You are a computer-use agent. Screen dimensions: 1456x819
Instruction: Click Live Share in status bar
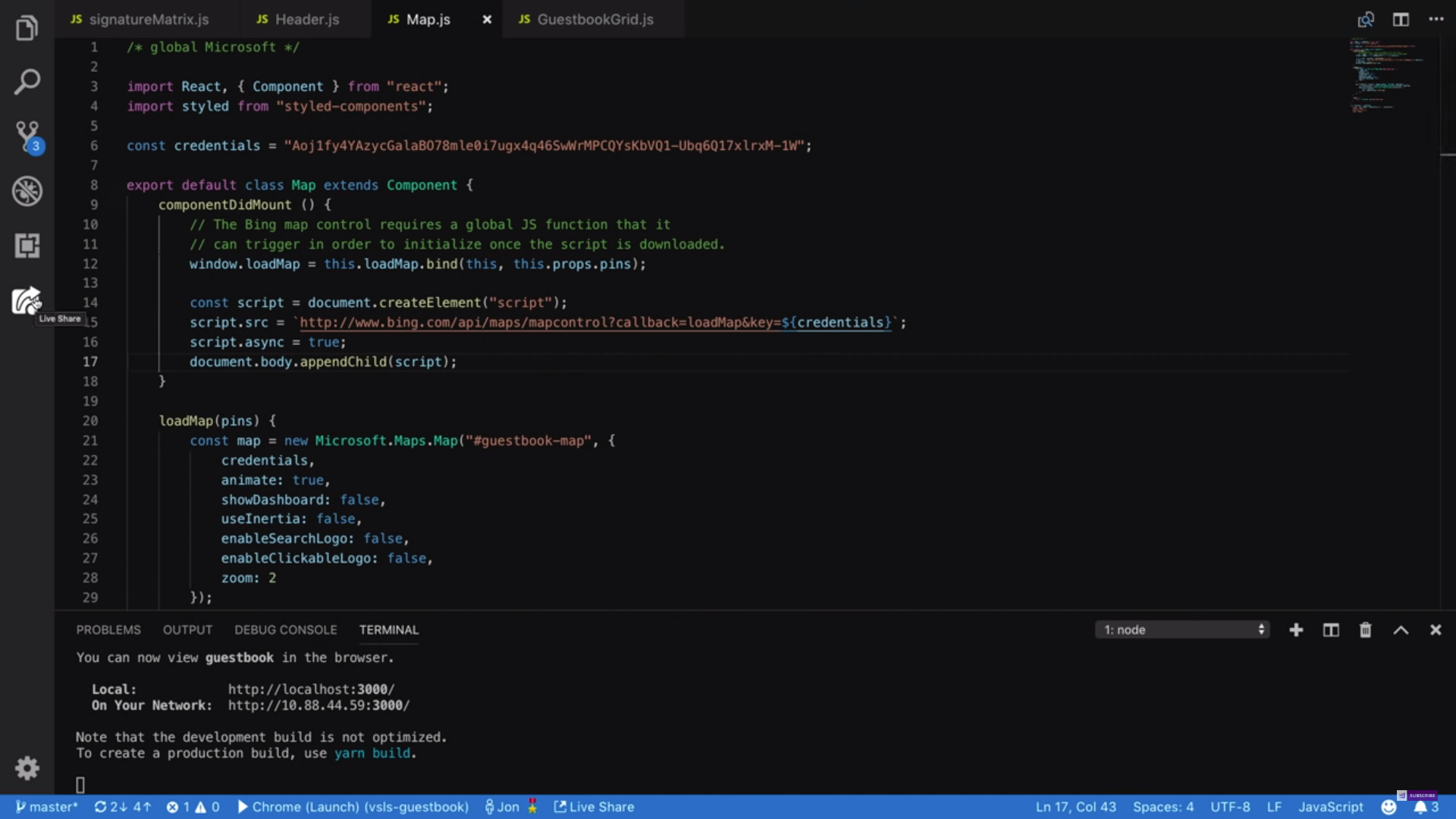(x=594, y=807)
